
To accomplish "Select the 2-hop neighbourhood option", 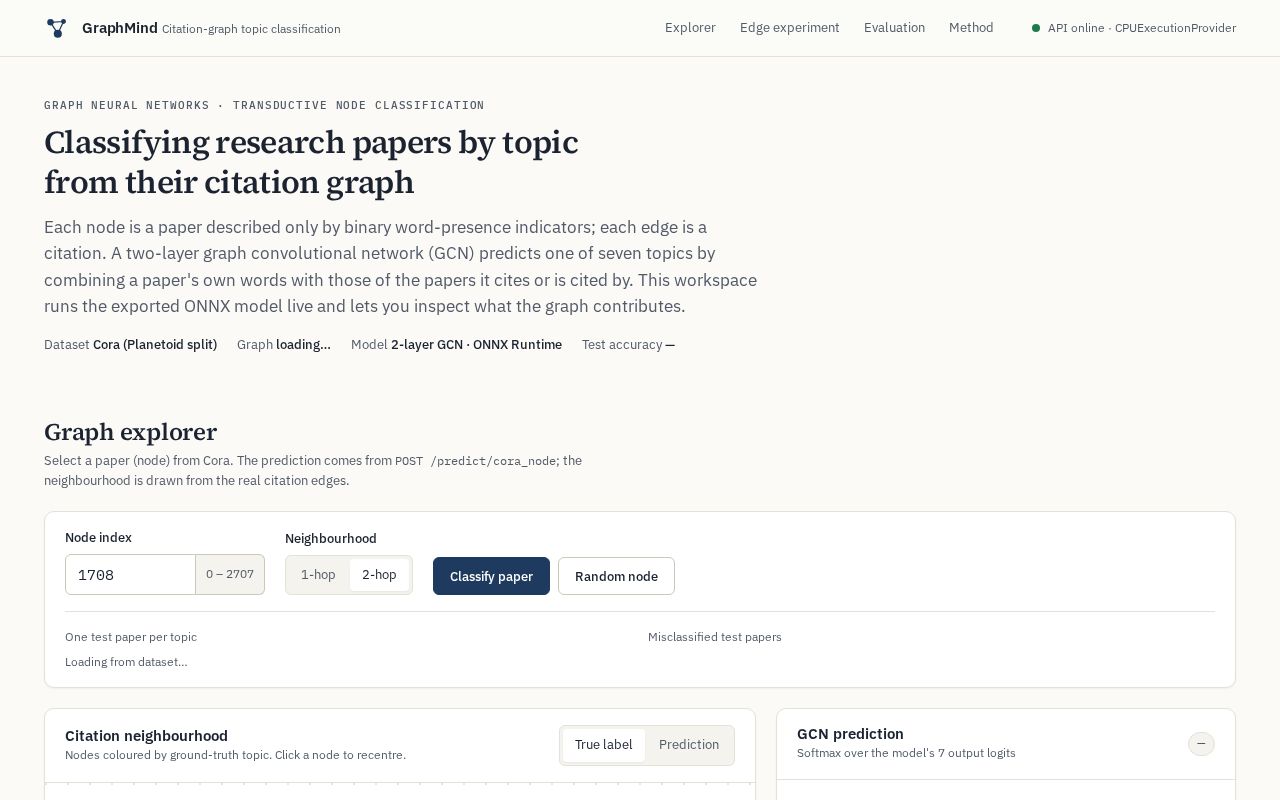I will point(379,575).
